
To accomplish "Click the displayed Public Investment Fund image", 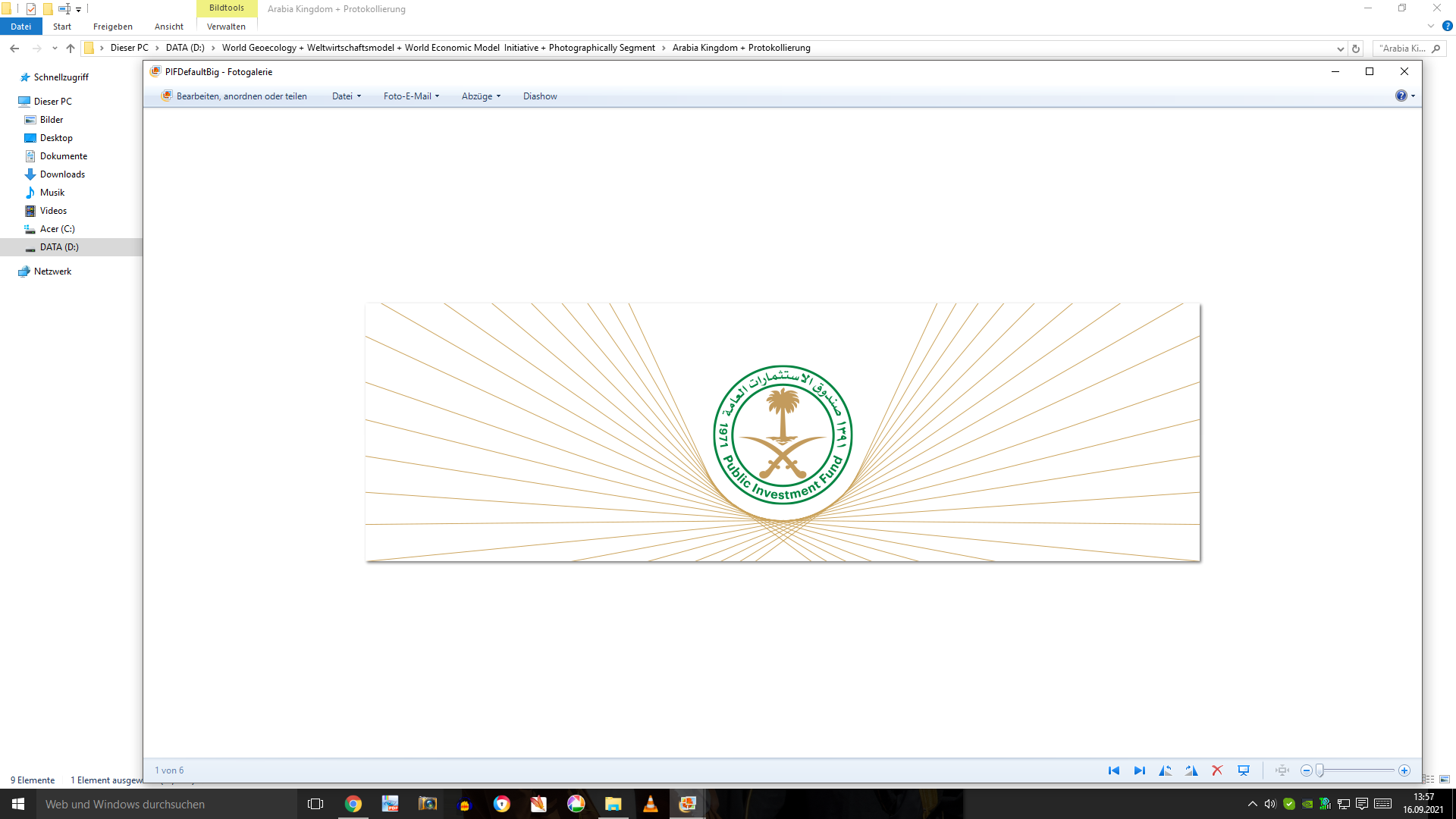I will (x=783, y=432).
